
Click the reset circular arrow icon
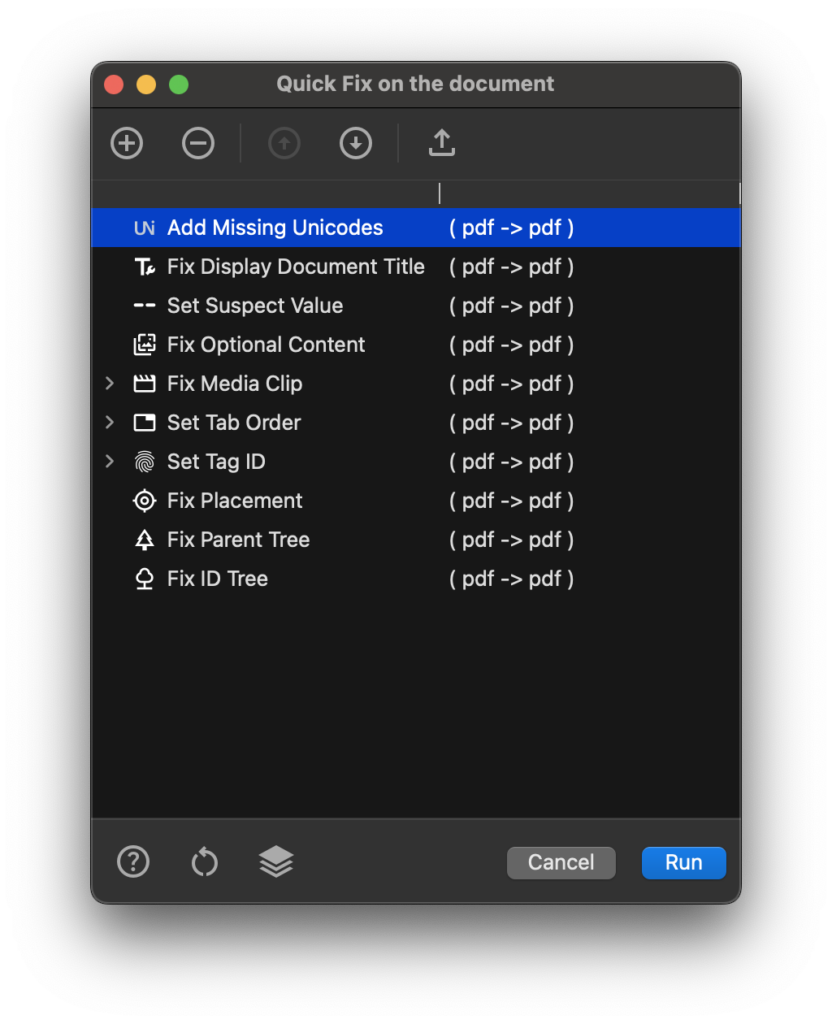click(204, 862)
